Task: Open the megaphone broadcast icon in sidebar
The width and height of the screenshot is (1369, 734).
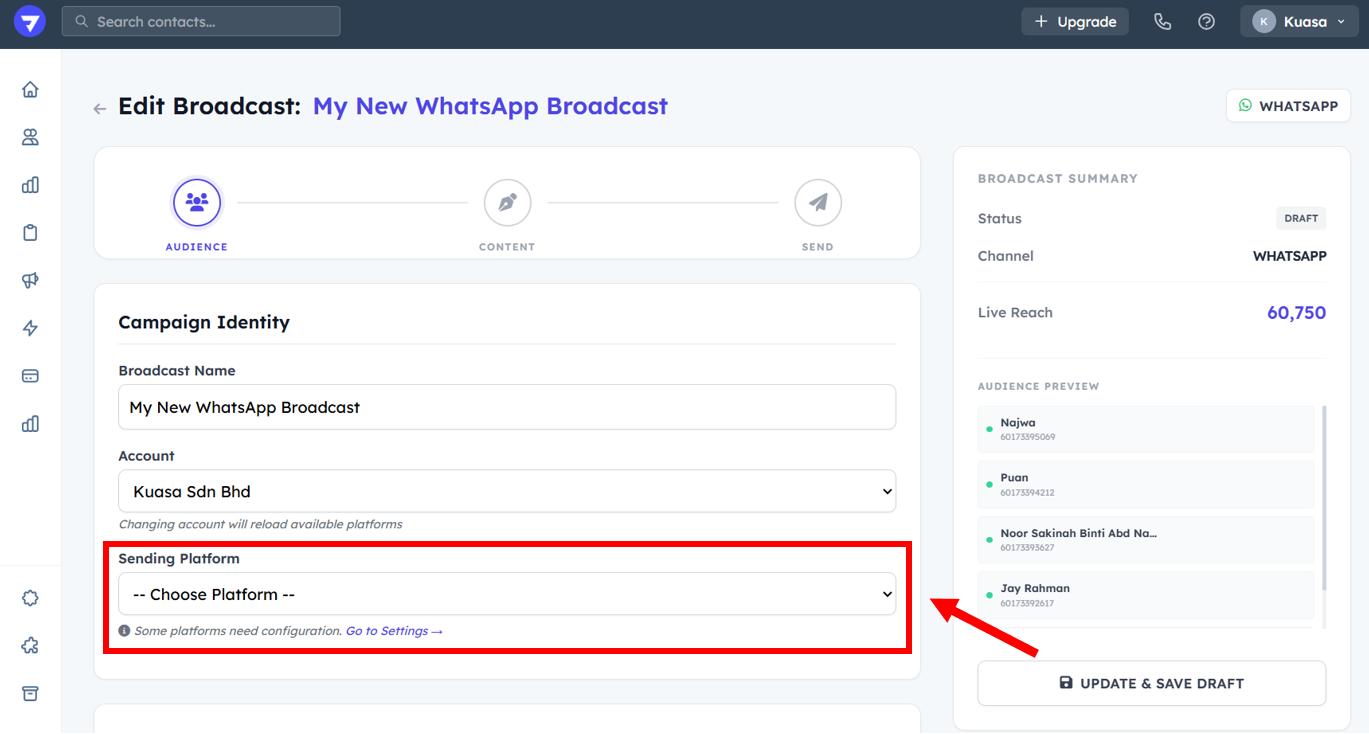Action: (30, 281)
